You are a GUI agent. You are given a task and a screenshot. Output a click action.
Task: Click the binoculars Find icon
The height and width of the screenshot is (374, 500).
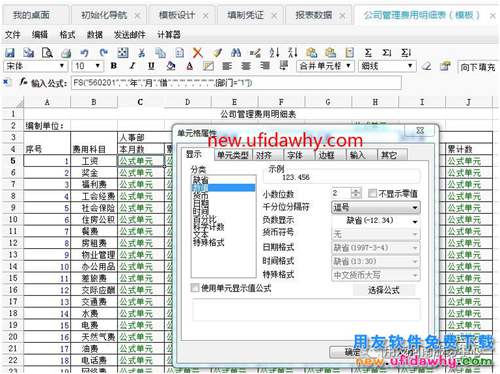236,53
